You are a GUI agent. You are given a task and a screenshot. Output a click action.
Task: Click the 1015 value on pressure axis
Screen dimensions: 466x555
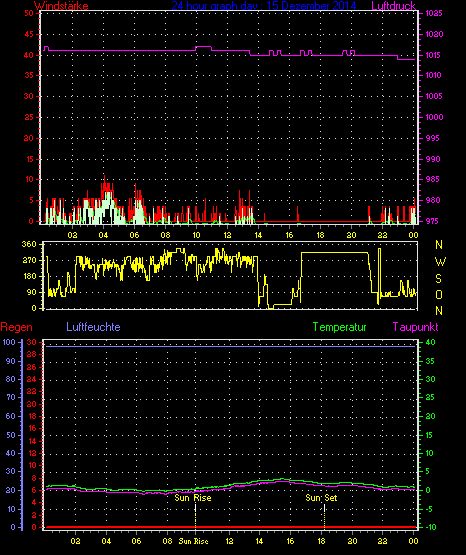pyautogui.click(x=433, y=55)
